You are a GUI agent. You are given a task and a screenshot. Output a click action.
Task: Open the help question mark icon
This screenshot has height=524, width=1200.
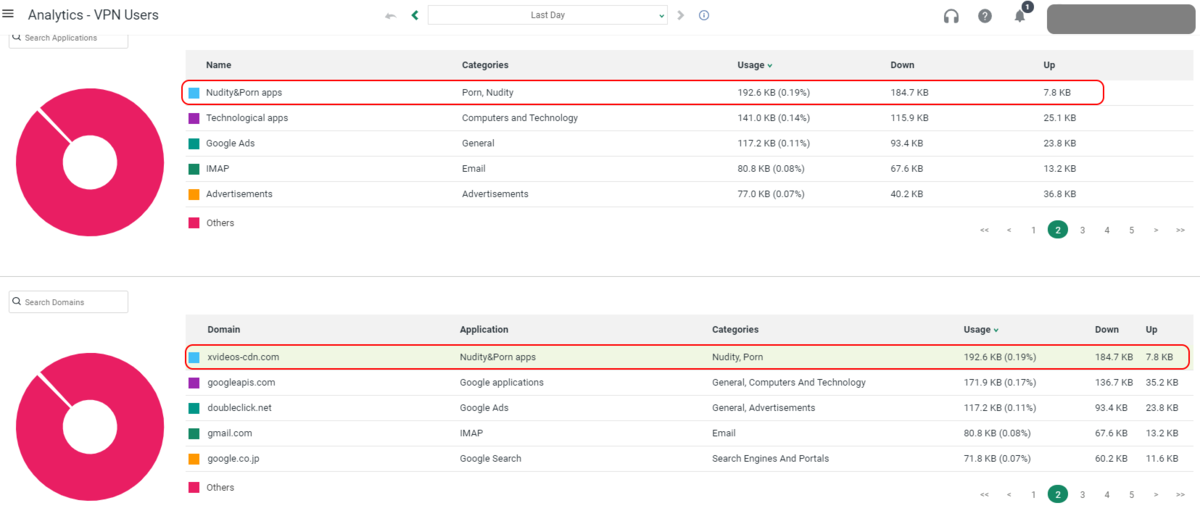[985, 16]
